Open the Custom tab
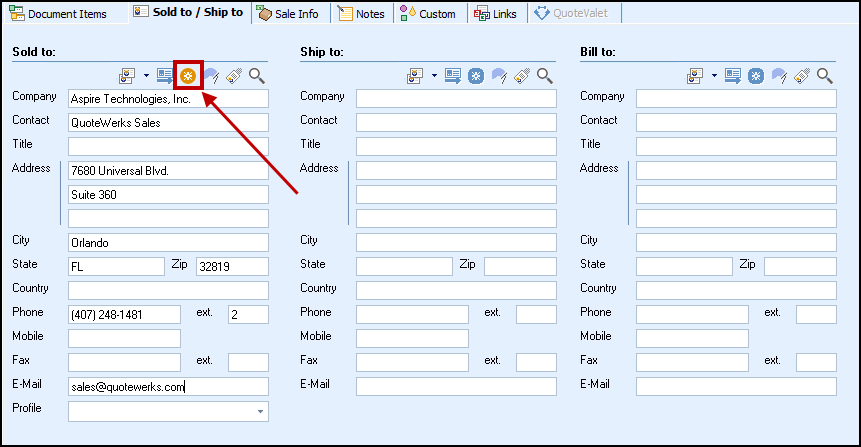The image size is (861, 447). click(428, 14)
